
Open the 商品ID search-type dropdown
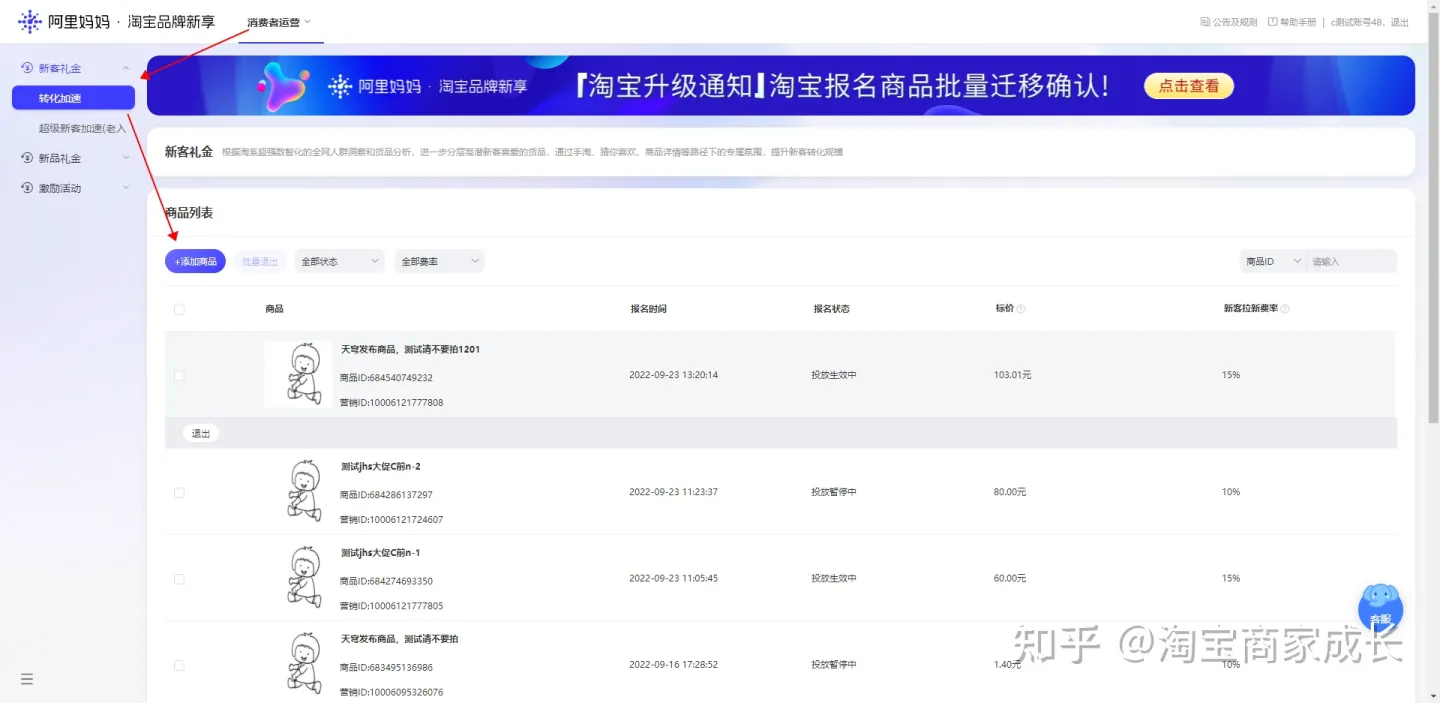pyautogui.click(x=1273, y=261)
